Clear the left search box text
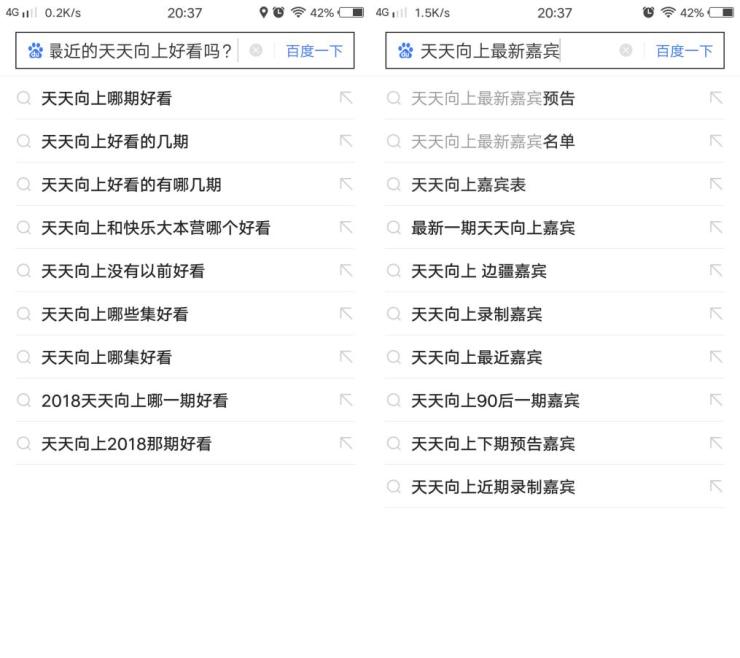The image size is (740, 658). [x=256, y=50]
